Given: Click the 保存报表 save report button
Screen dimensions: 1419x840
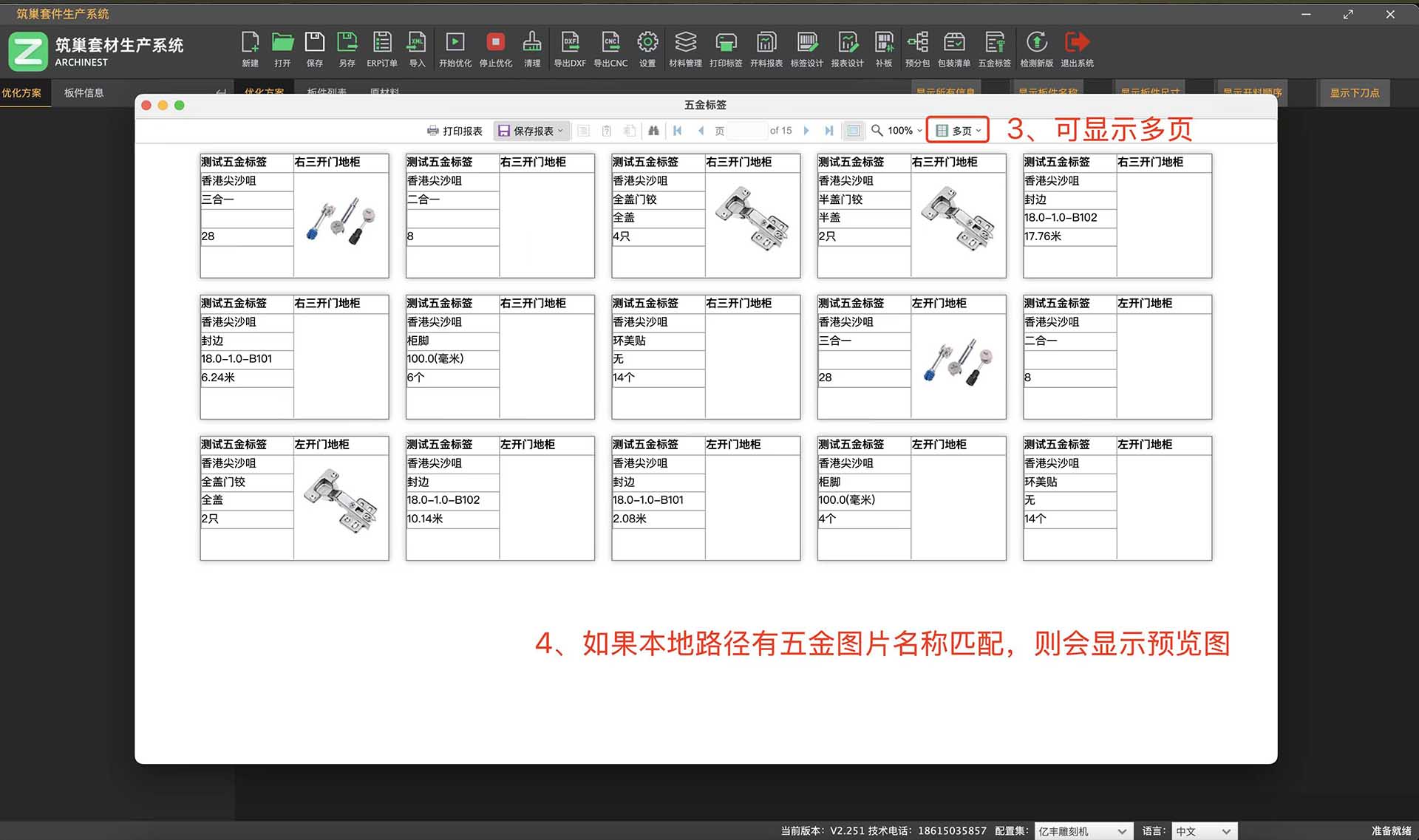Looking at the screenshot, I should (525, 131).
